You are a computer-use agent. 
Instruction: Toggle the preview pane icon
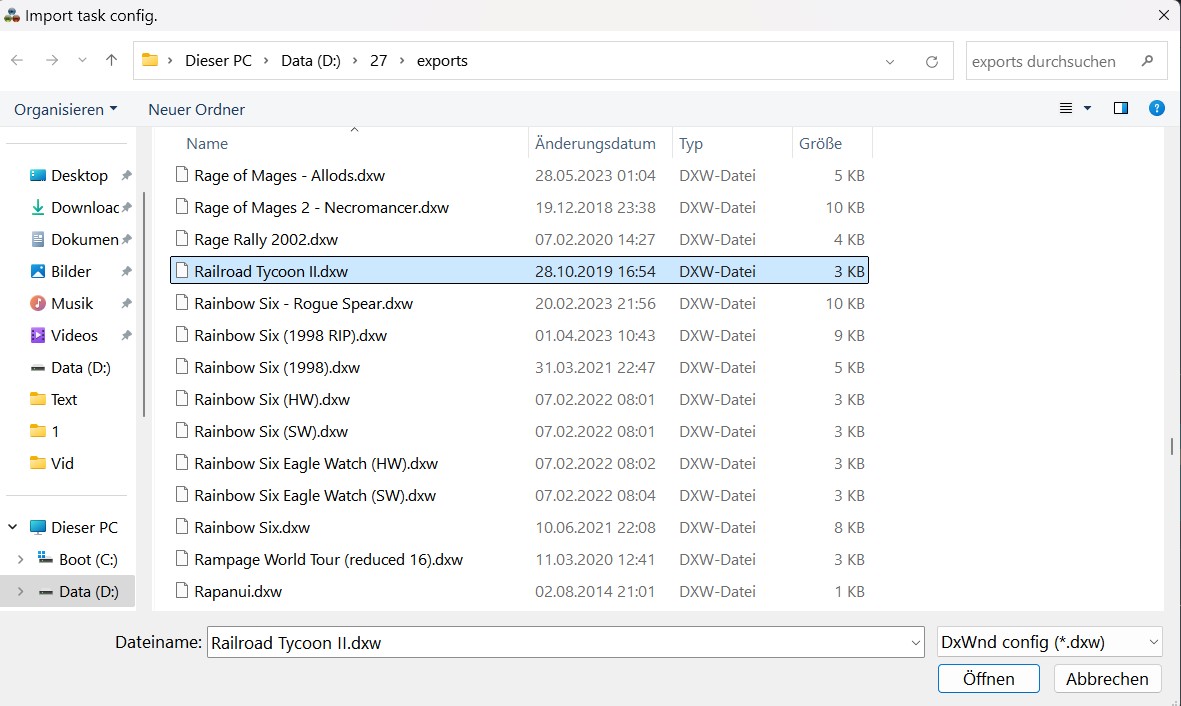[1121, 108]
